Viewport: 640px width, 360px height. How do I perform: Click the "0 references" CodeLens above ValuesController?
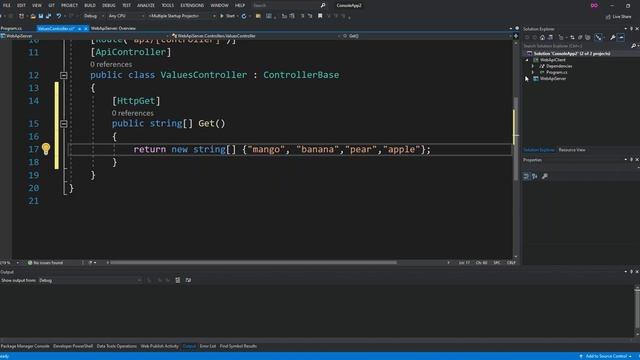(x=111, y=64)
